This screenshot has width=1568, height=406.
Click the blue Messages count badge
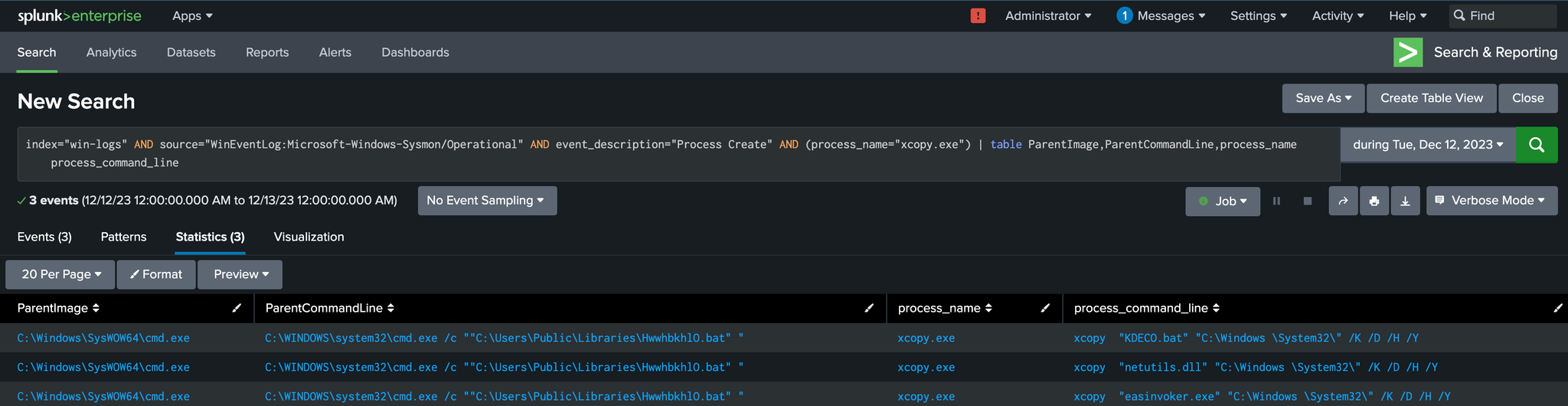click(x=1124, y=15)
